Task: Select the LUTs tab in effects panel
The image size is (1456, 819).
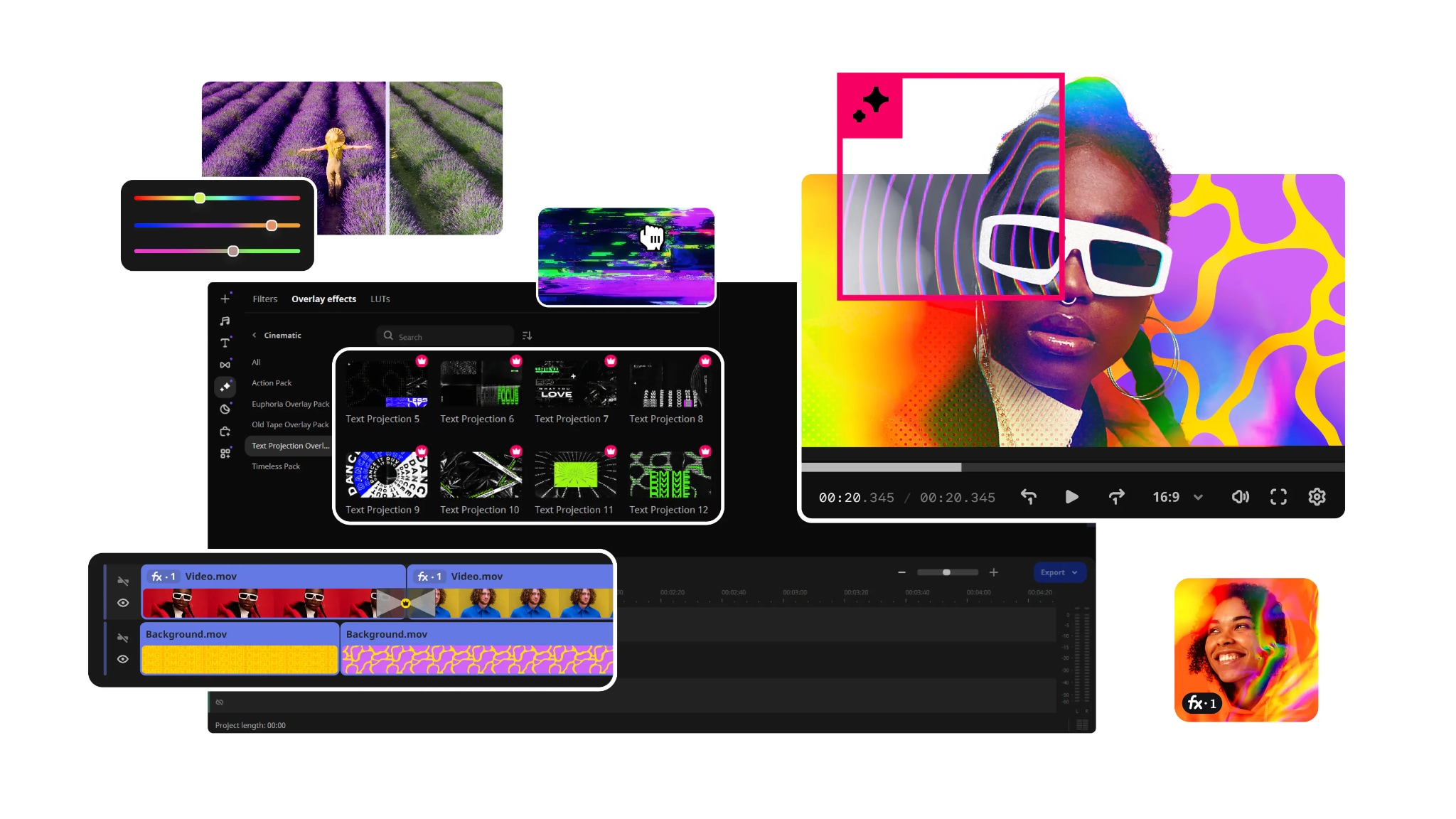Action: [x=380, y=298]
